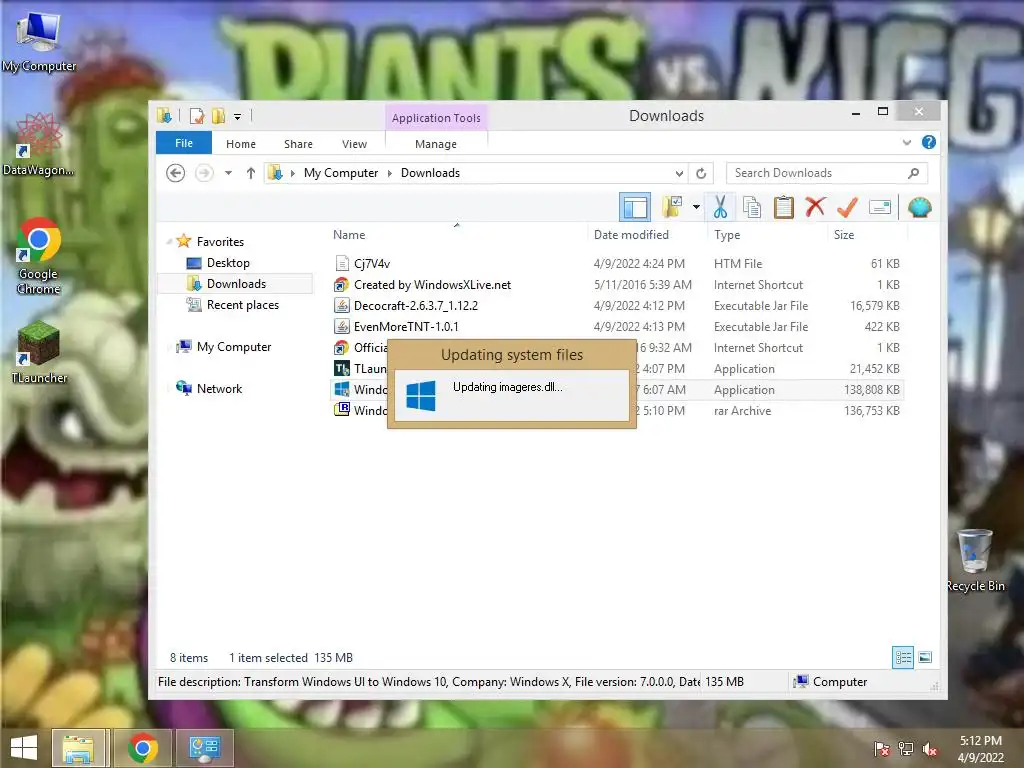This screenshot has height=768, width=1024.
Task: Open Google Chrome desktop shortcut
Action: (x=39, y=256)
